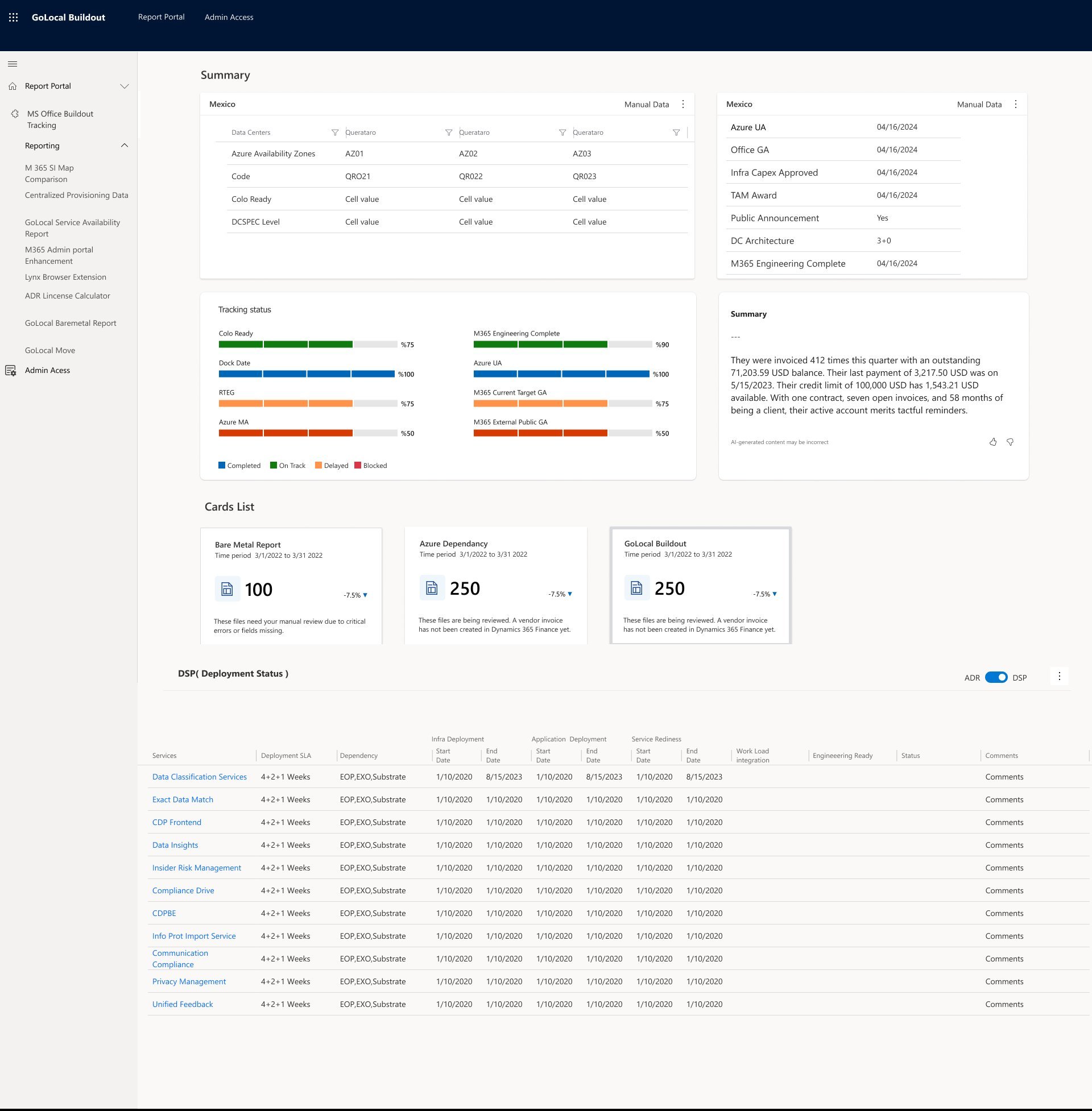Collapse the Report Portal chevron in sidebar
This screenshot has height=1111, width=1092.
pyautogui.click(x=124, y=86)
